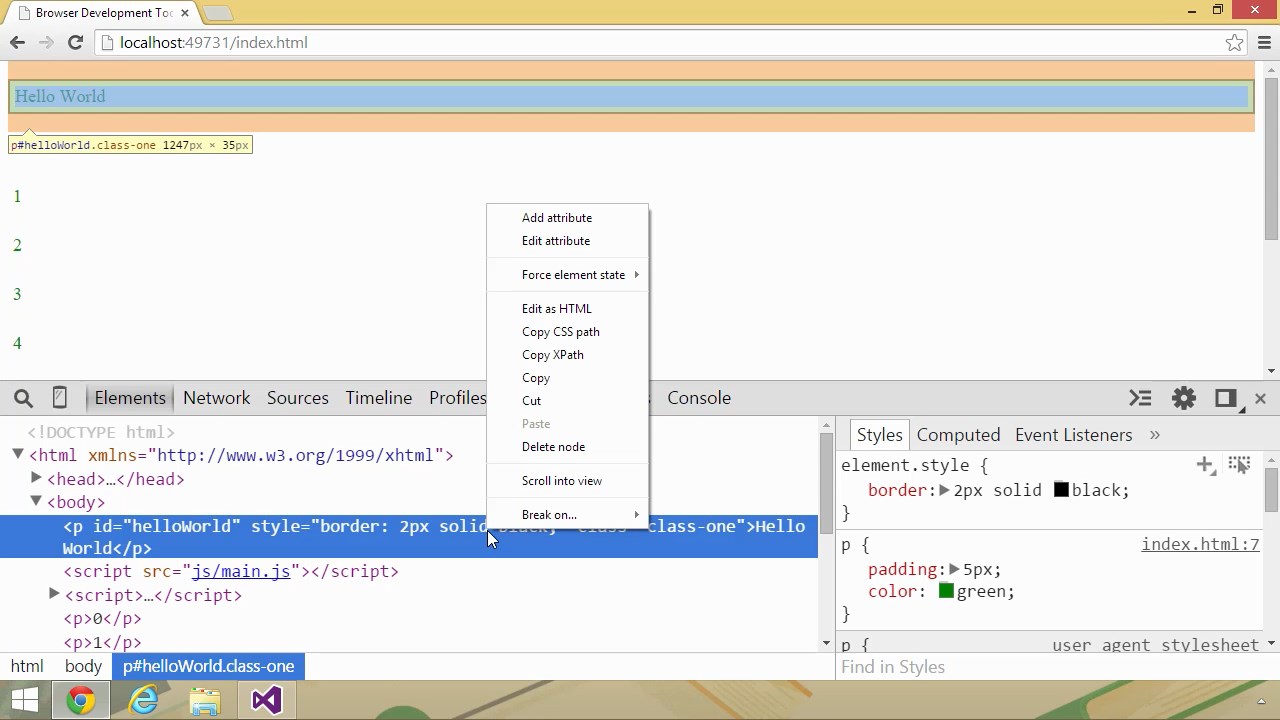Click the browser back arrow

[x=17, y=42]
